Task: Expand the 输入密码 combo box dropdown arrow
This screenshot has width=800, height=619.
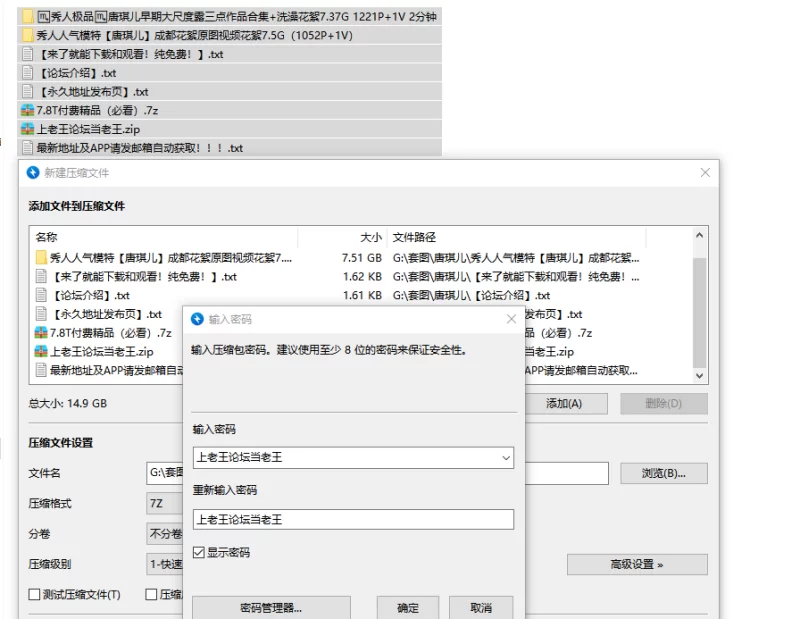Action: pos(505,458)
